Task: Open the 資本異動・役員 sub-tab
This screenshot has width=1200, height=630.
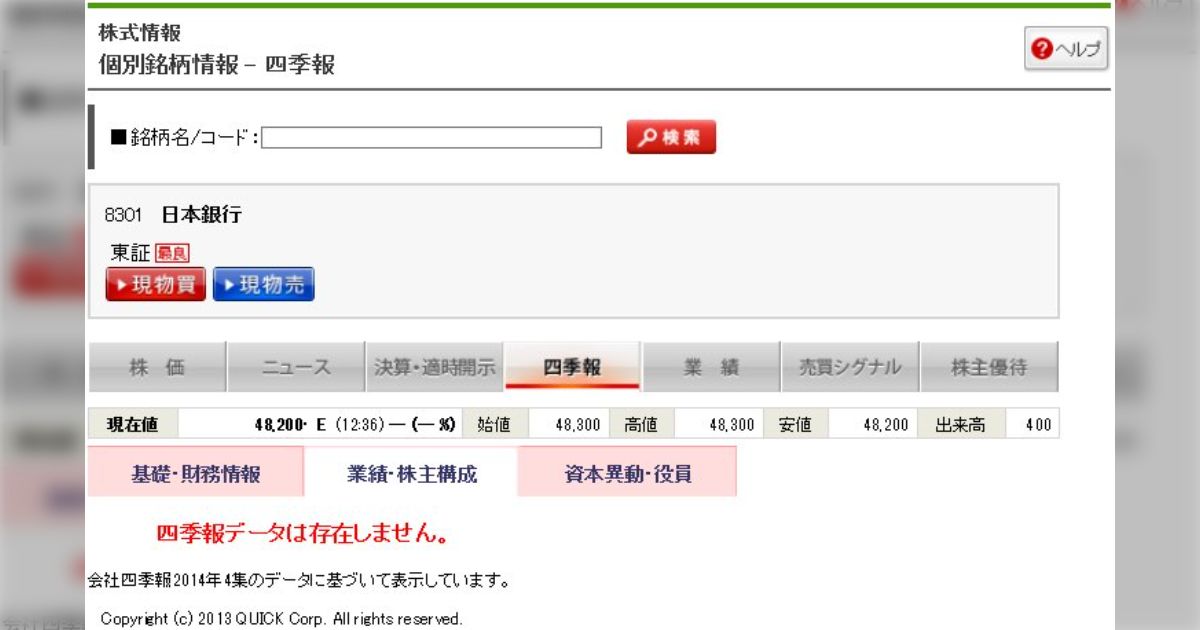Action: [x=627, y=474]
